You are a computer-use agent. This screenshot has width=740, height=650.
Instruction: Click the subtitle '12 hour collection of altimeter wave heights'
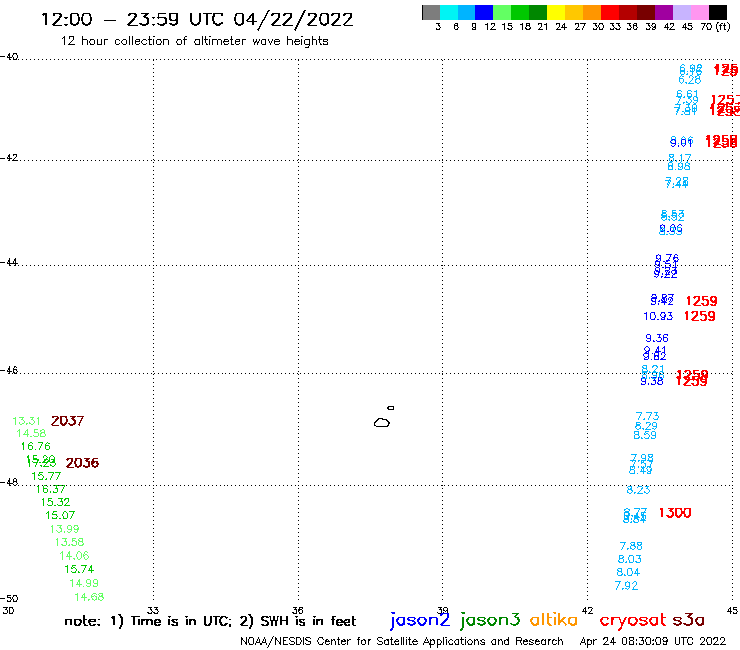(x=194, y=42)
